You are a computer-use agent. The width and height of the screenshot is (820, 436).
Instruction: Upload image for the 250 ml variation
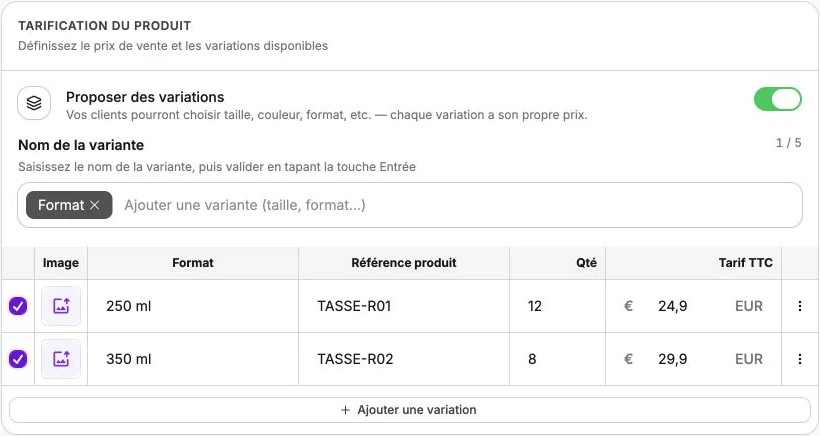pos(61,306)
